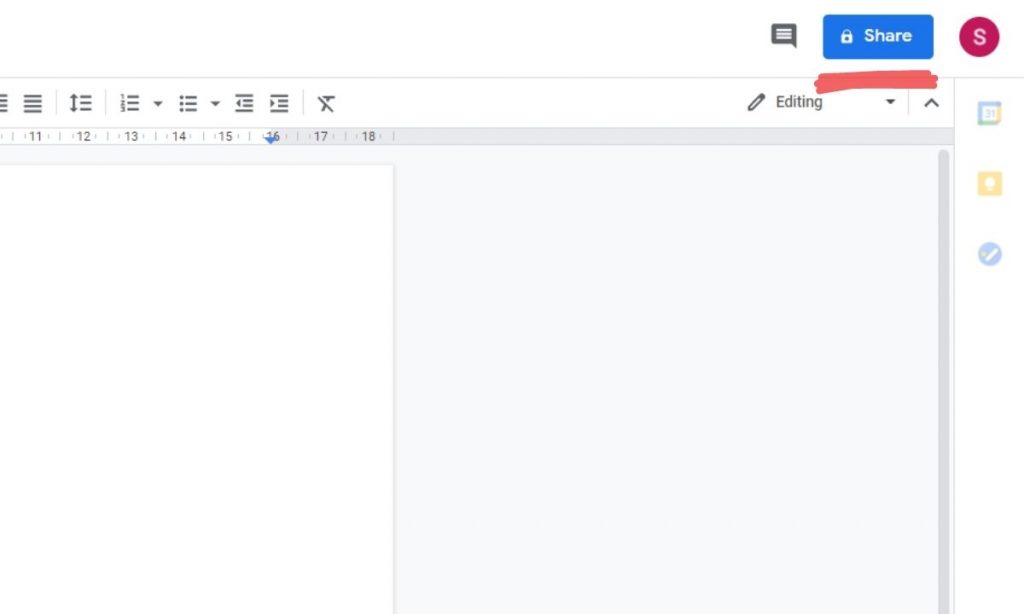The width and height of the screenshot is (1024, 614).
Task: Open the Editing mode dropdown
Action: pyautogui.click(x=821, y=102)
